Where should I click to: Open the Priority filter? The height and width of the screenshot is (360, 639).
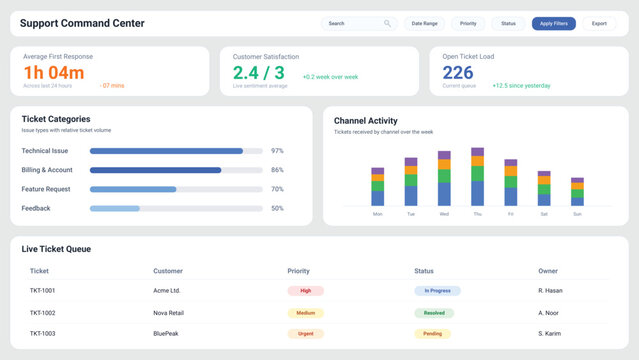pyautogui.click(x=468, y=24)
